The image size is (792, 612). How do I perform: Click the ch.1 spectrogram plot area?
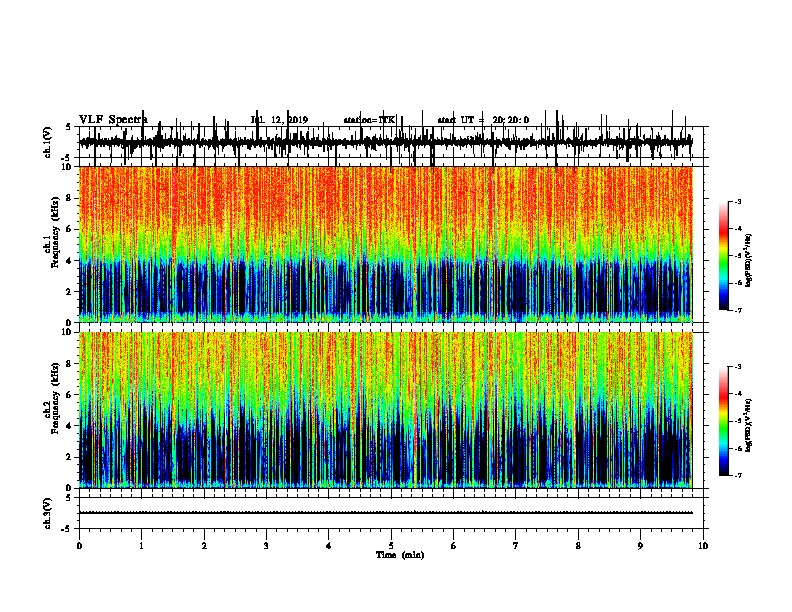(x=385, y=244)
